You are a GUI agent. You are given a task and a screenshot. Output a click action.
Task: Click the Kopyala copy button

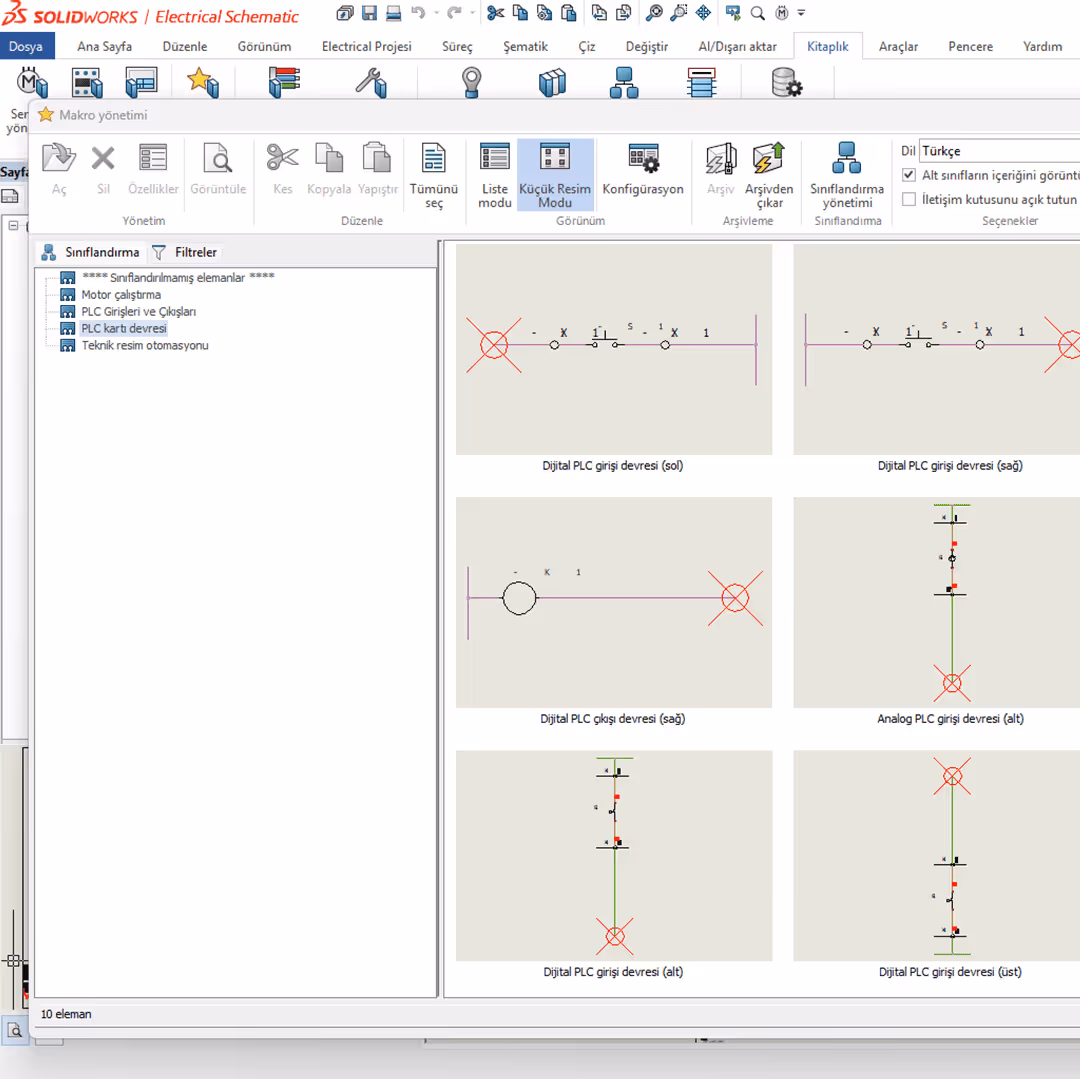pos(329,169)
